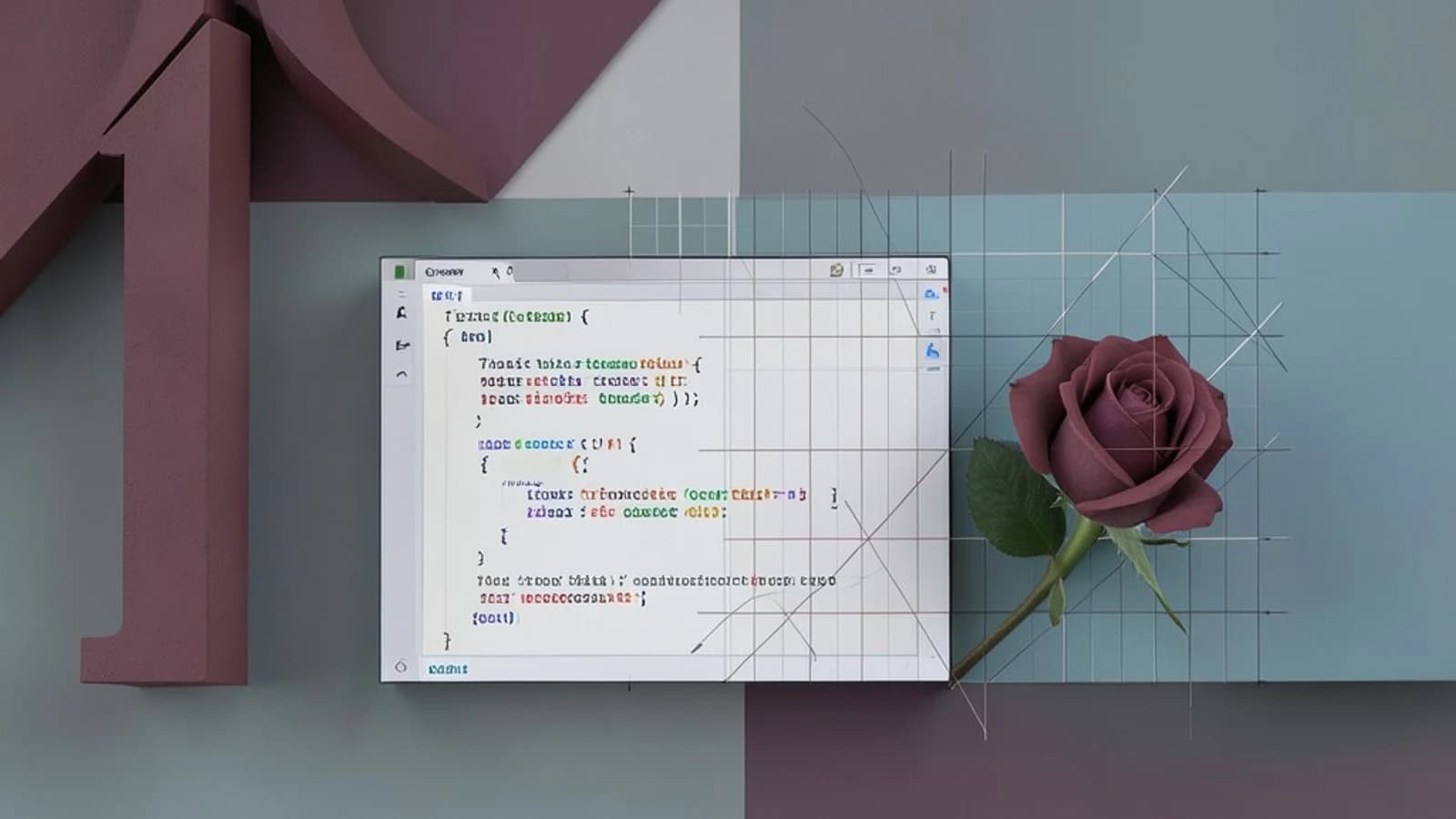Select the editor's title bar tab label
1456x819 pixels.
[x=444, y=271]
